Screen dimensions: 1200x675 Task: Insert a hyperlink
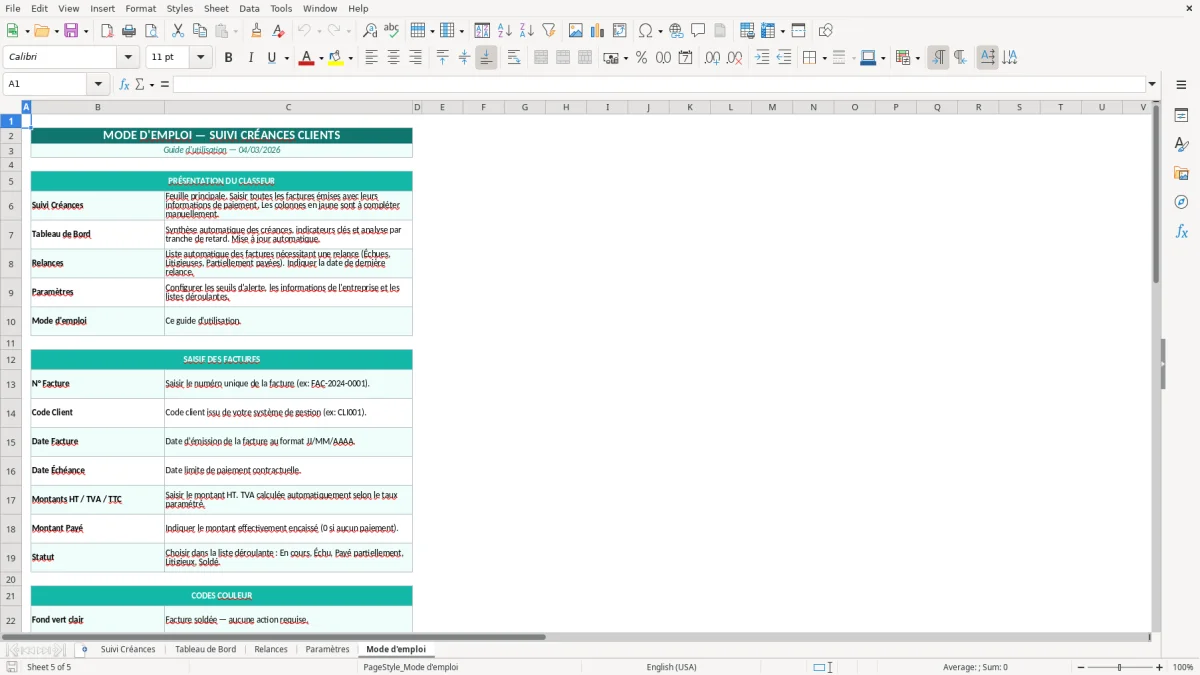click(676, 31)
